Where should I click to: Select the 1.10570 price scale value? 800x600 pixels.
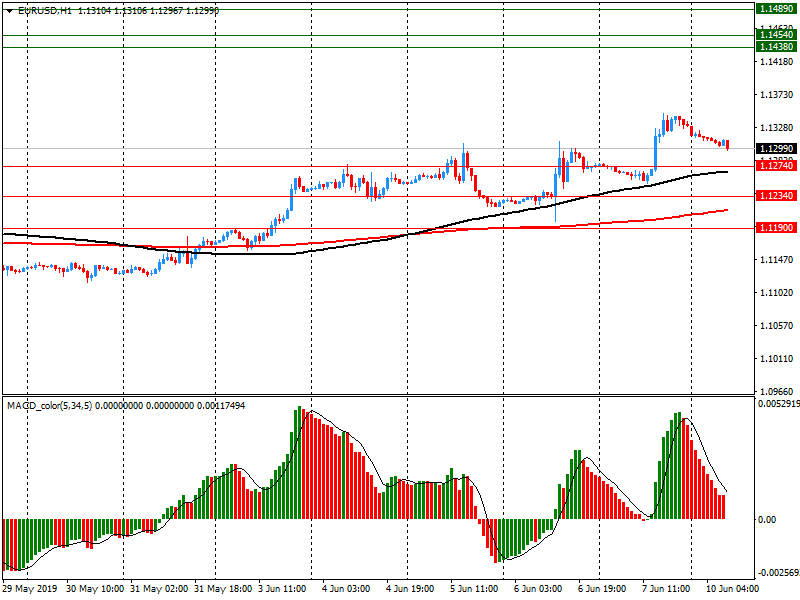click(x=777, y=326)
